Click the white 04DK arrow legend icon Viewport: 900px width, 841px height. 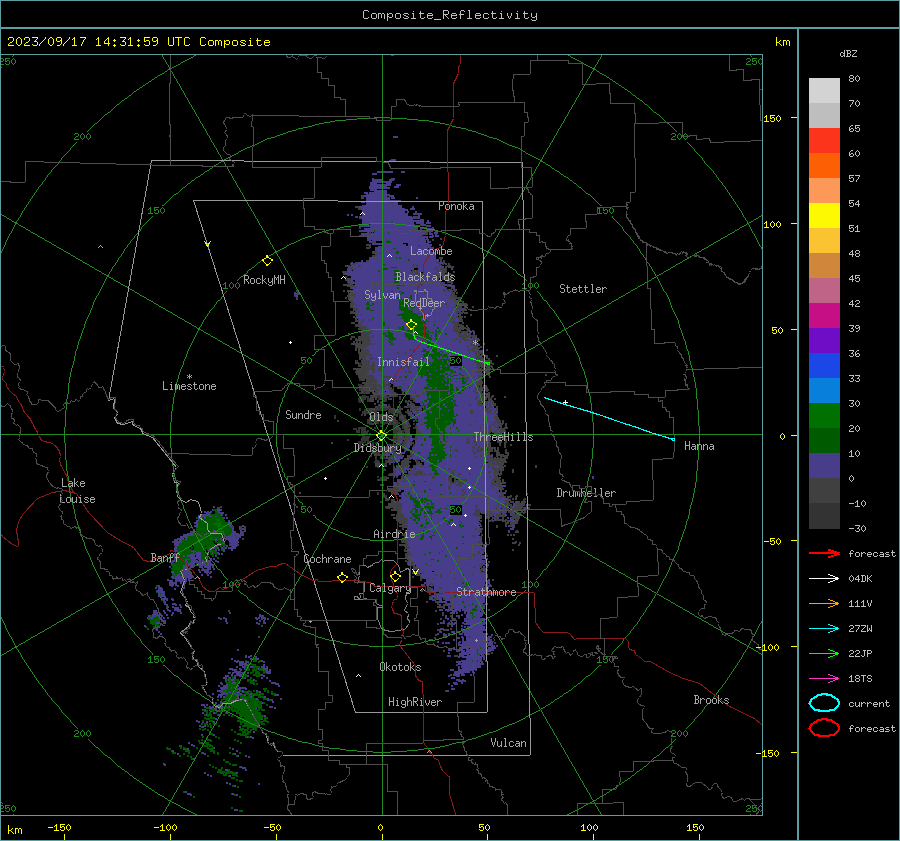pos(824,579)
